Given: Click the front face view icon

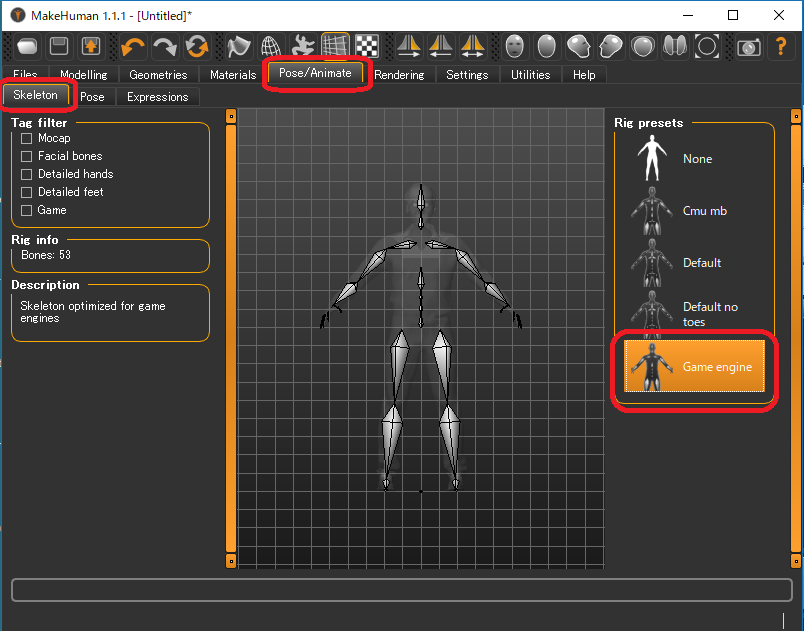Looking at the screenshot, I should (515, 47).
